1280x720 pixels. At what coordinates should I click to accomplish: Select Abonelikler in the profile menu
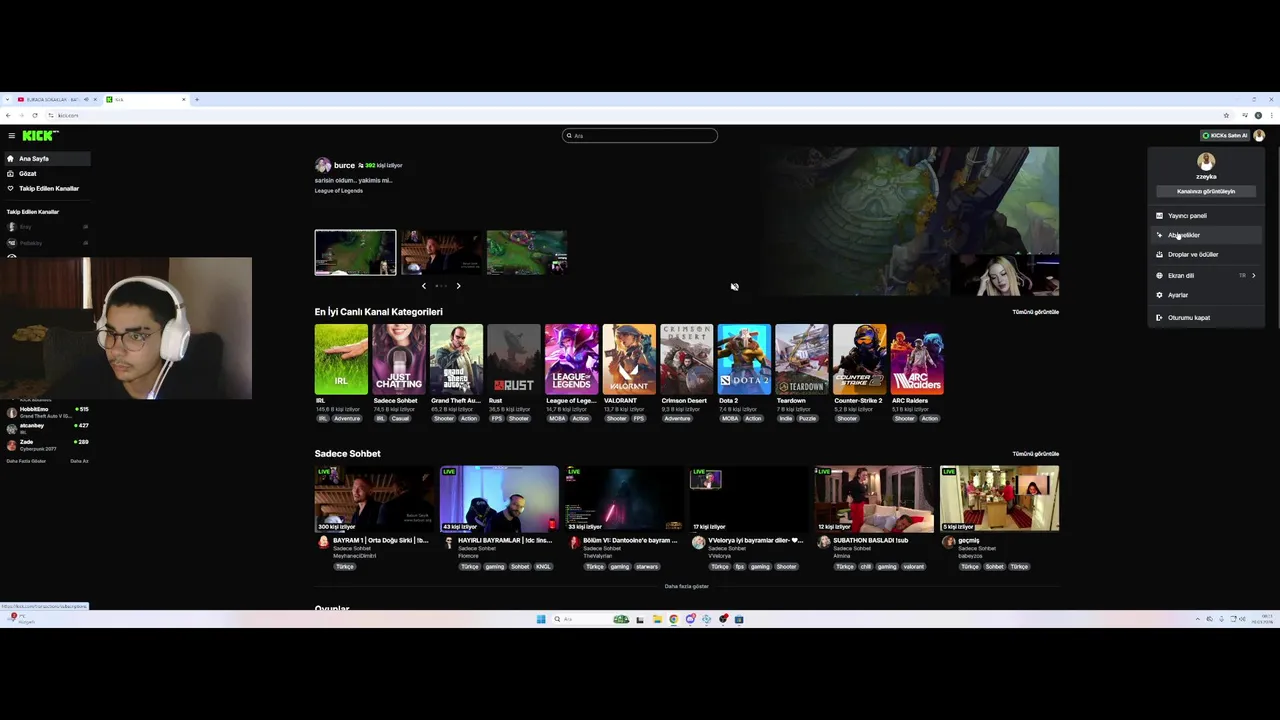pyautogui.click(x=1206, y=235)
